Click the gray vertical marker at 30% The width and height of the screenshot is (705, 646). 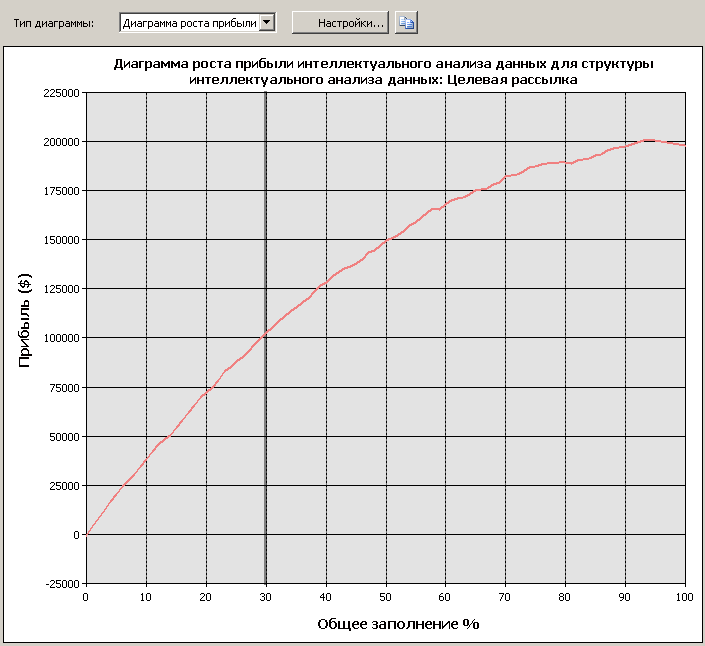tap(265, 337)
